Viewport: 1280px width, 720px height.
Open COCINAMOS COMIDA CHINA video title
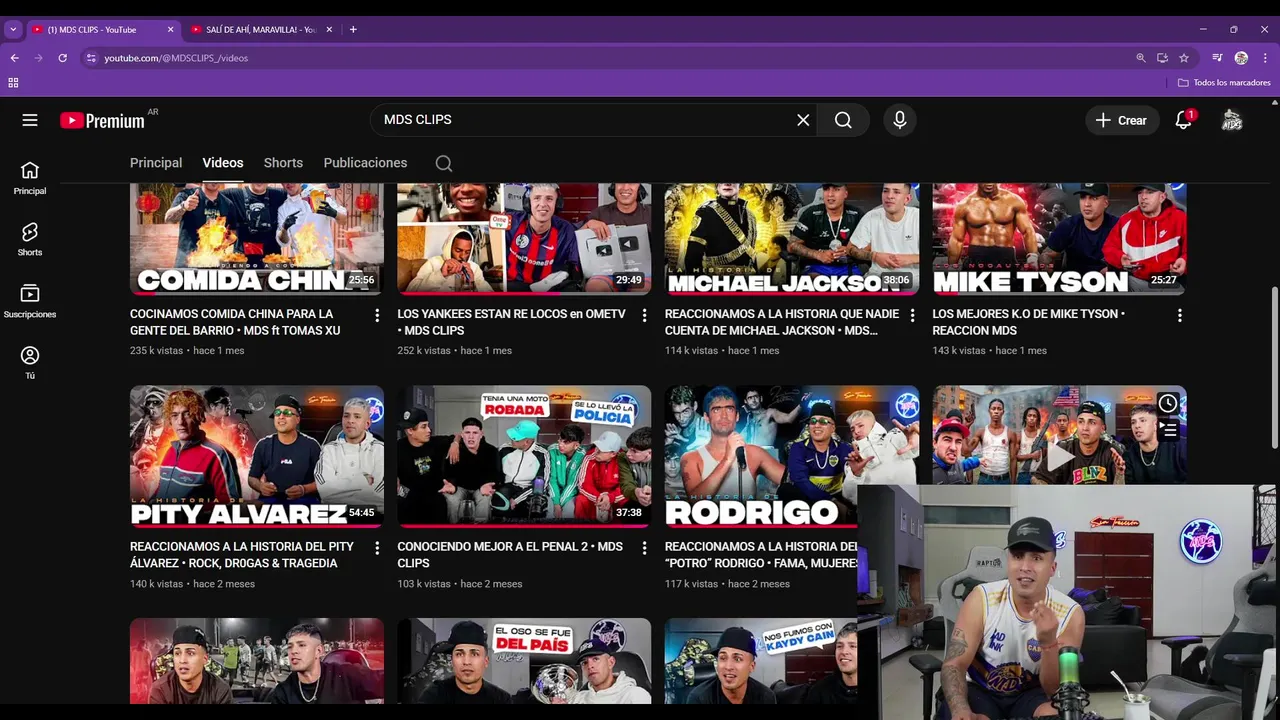pos(236,322)
